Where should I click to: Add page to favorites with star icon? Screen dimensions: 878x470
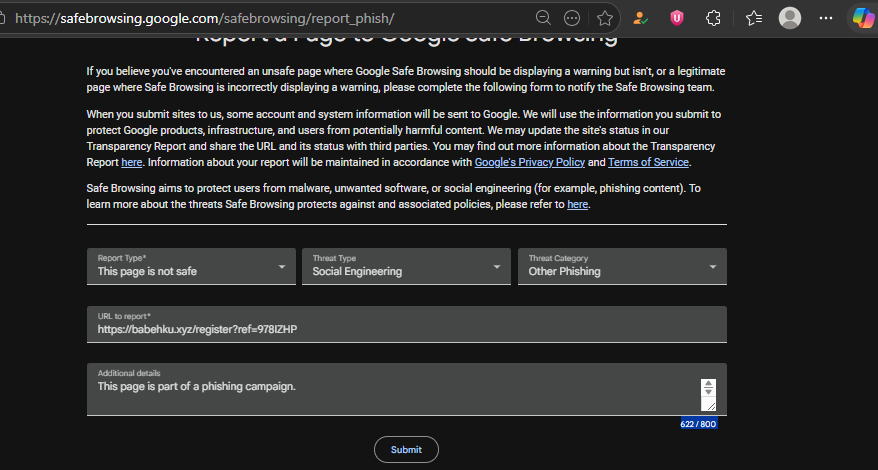pos(605,18)
